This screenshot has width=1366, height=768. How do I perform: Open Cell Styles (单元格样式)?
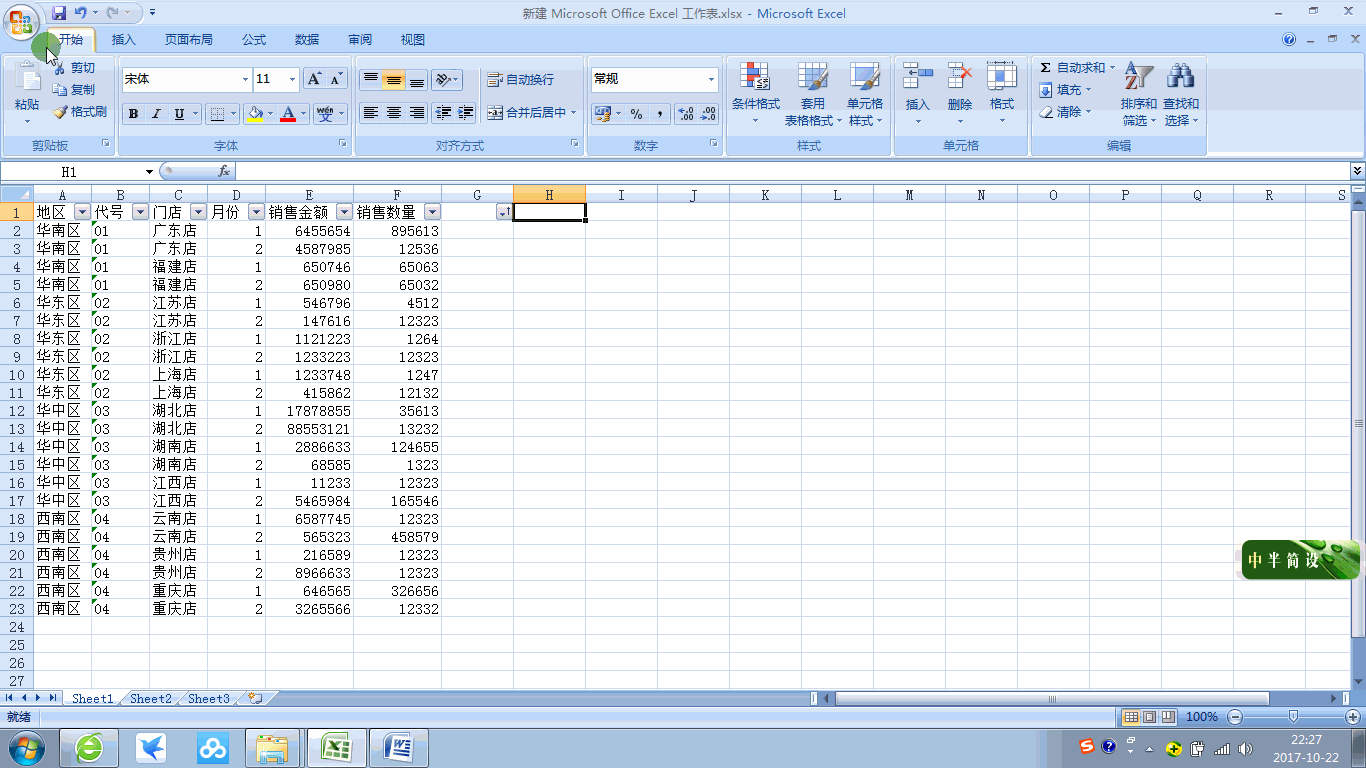[865, 94]
